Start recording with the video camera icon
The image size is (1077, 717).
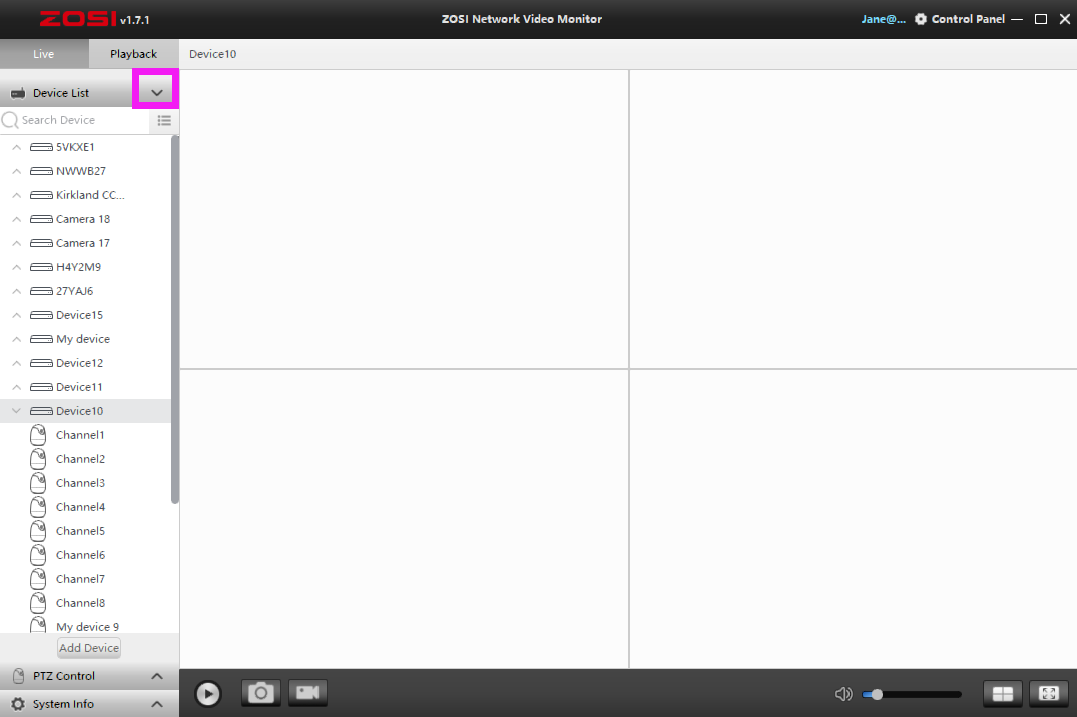point(308,692)
